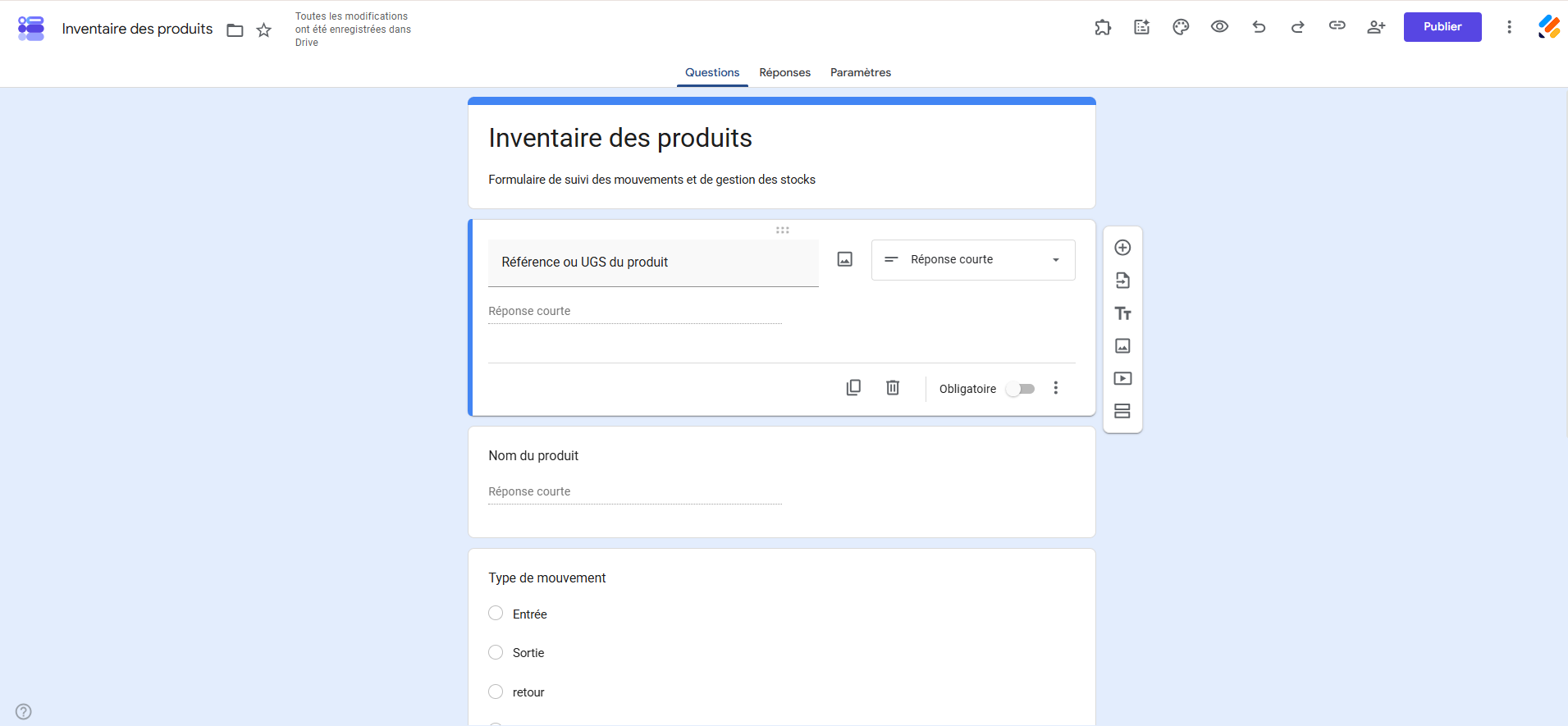Viewport: 1568px width, 726px height.
Task: Grab the question drag handle dots
Action: pyautogui.click(x=782, y=231)
